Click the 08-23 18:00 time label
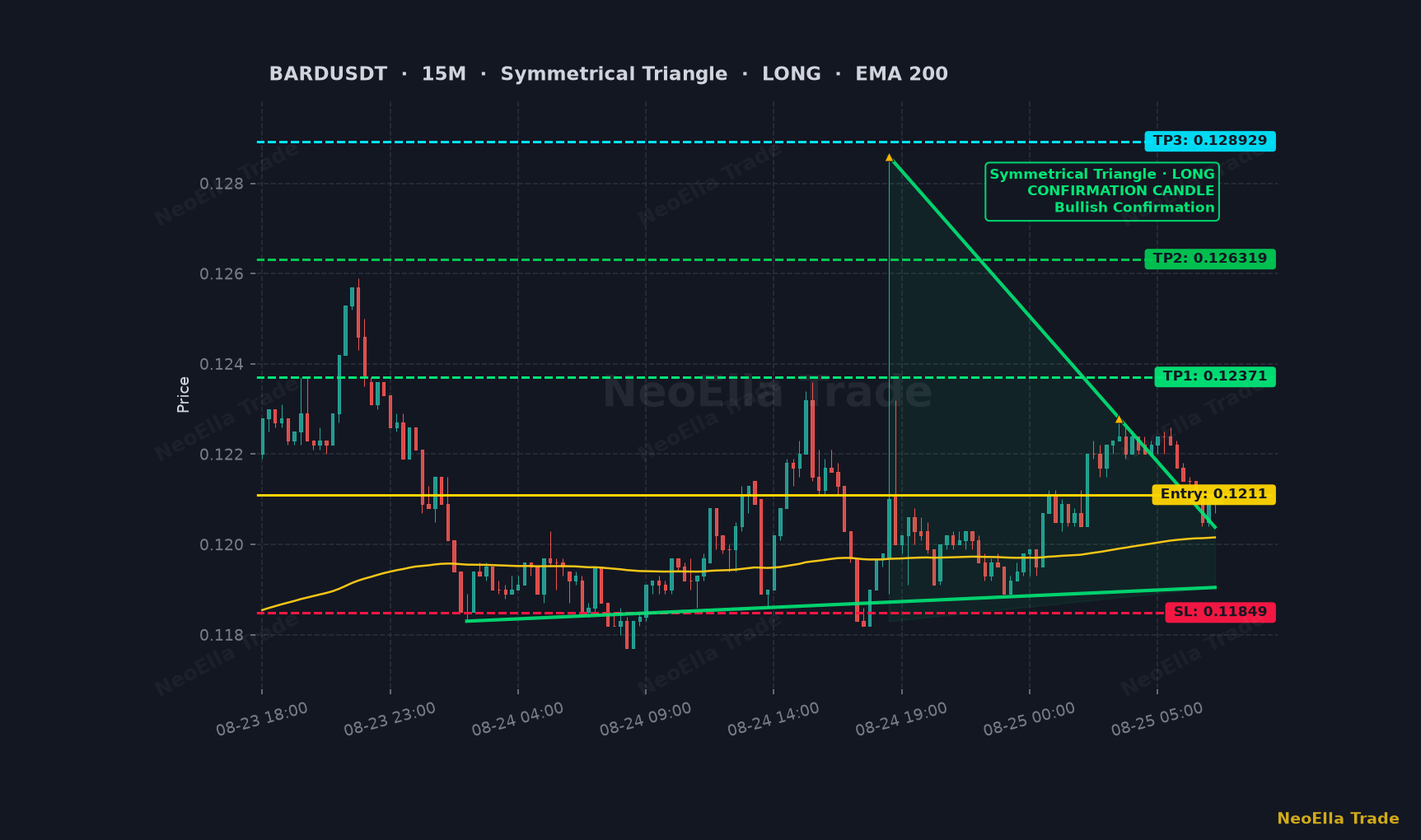 point(262,719)
